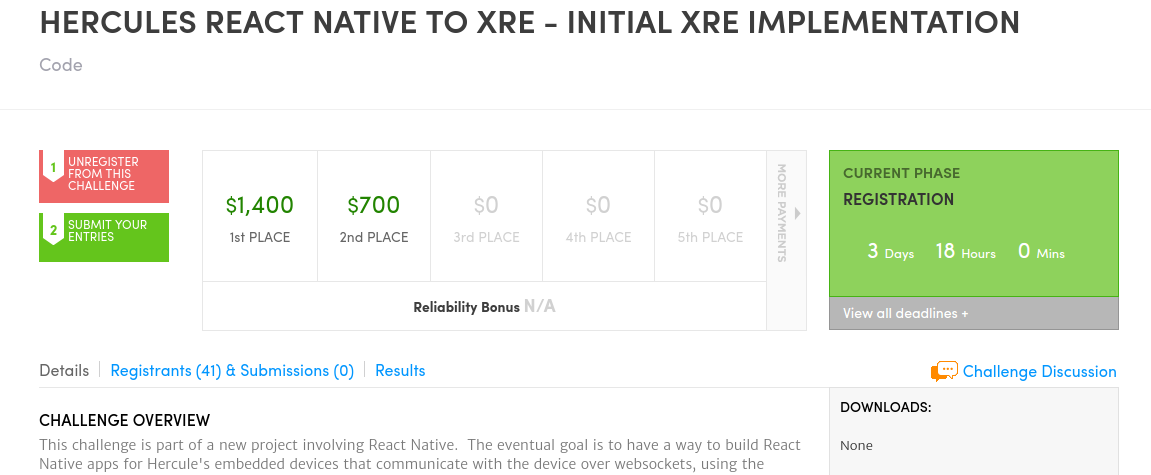The height and width of the screenshot is (475, 1151).
Task: Click the challenge title heading
Action: coord(529,23)
